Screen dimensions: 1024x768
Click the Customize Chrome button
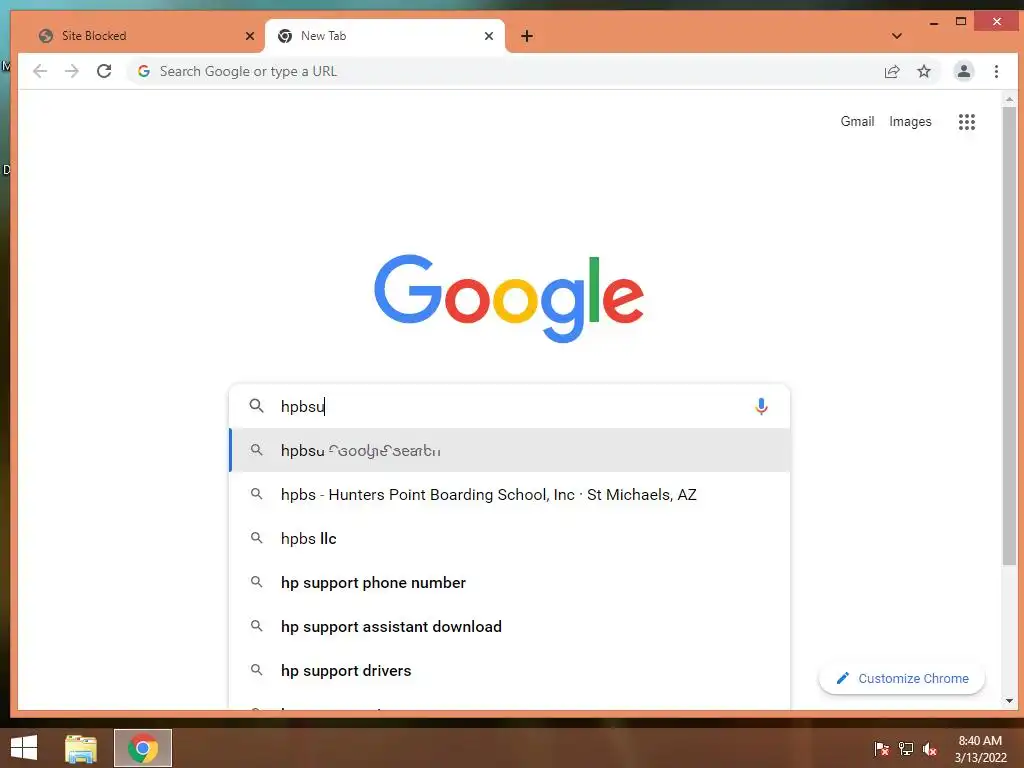point(902,679)
